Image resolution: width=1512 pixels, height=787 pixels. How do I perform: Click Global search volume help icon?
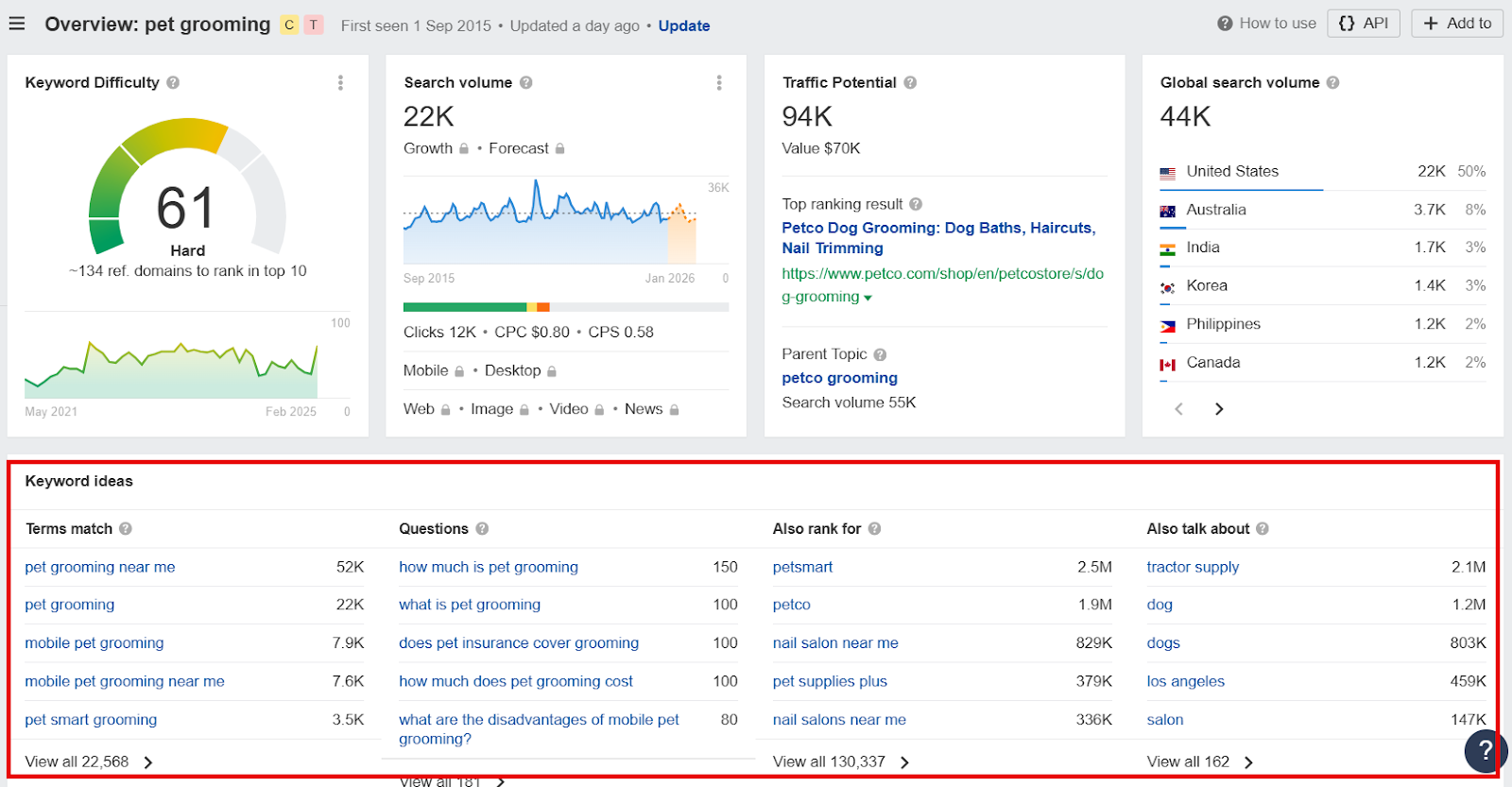(x=1332, y=82)
